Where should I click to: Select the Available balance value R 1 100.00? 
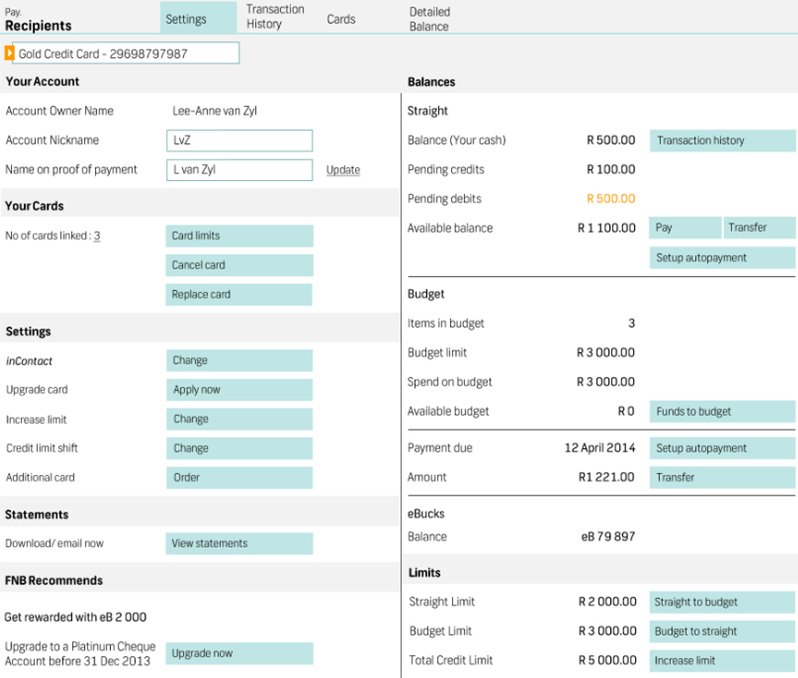click(x=606, y=228)
